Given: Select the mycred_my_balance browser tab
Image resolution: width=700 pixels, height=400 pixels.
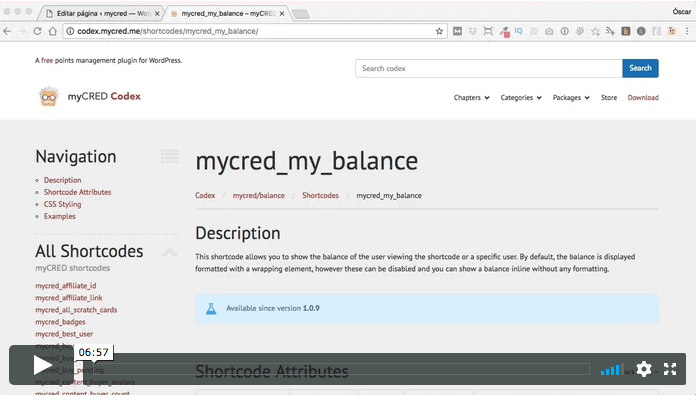Looking at the screenshot, I should coord(228,13).
